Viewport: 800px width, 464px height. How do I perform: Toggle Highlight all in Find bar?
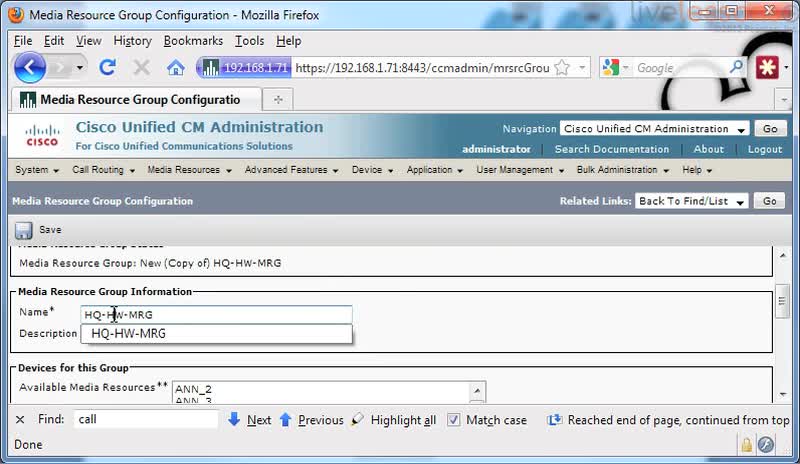click(x=394, y=420)
